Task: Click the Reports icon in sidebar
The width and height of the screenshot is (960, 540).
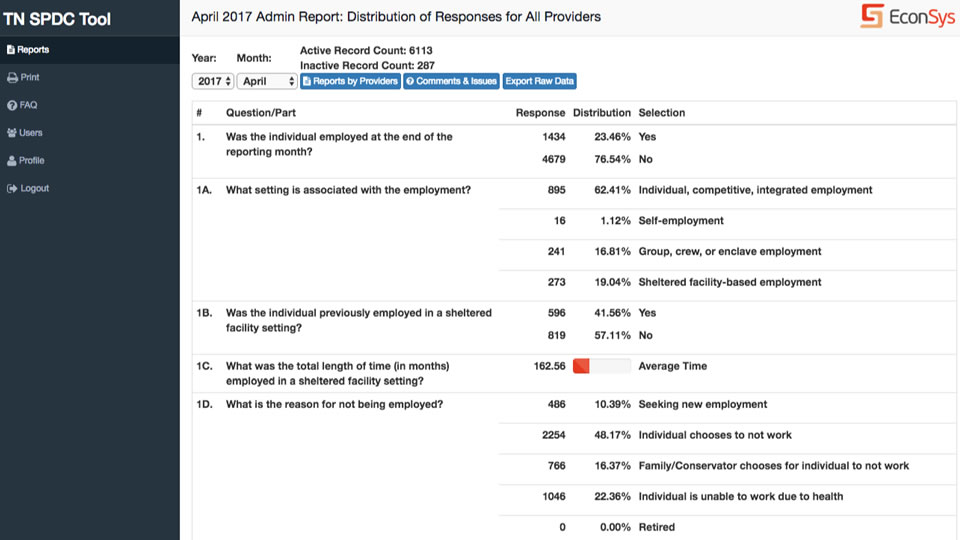Action: (10, 50)
